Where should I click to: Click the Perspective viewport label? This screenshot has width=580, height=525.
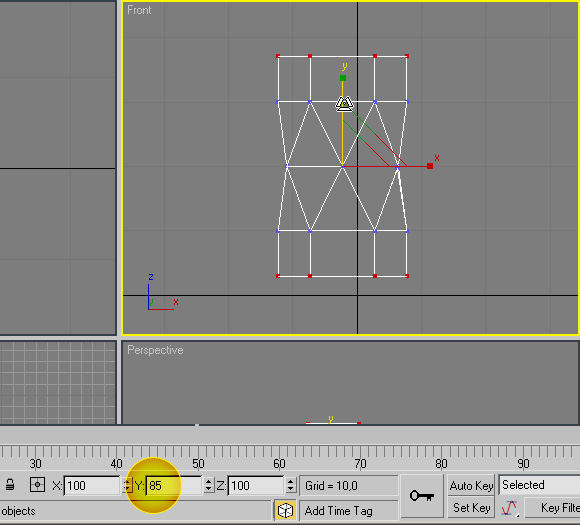coord(155,350)
